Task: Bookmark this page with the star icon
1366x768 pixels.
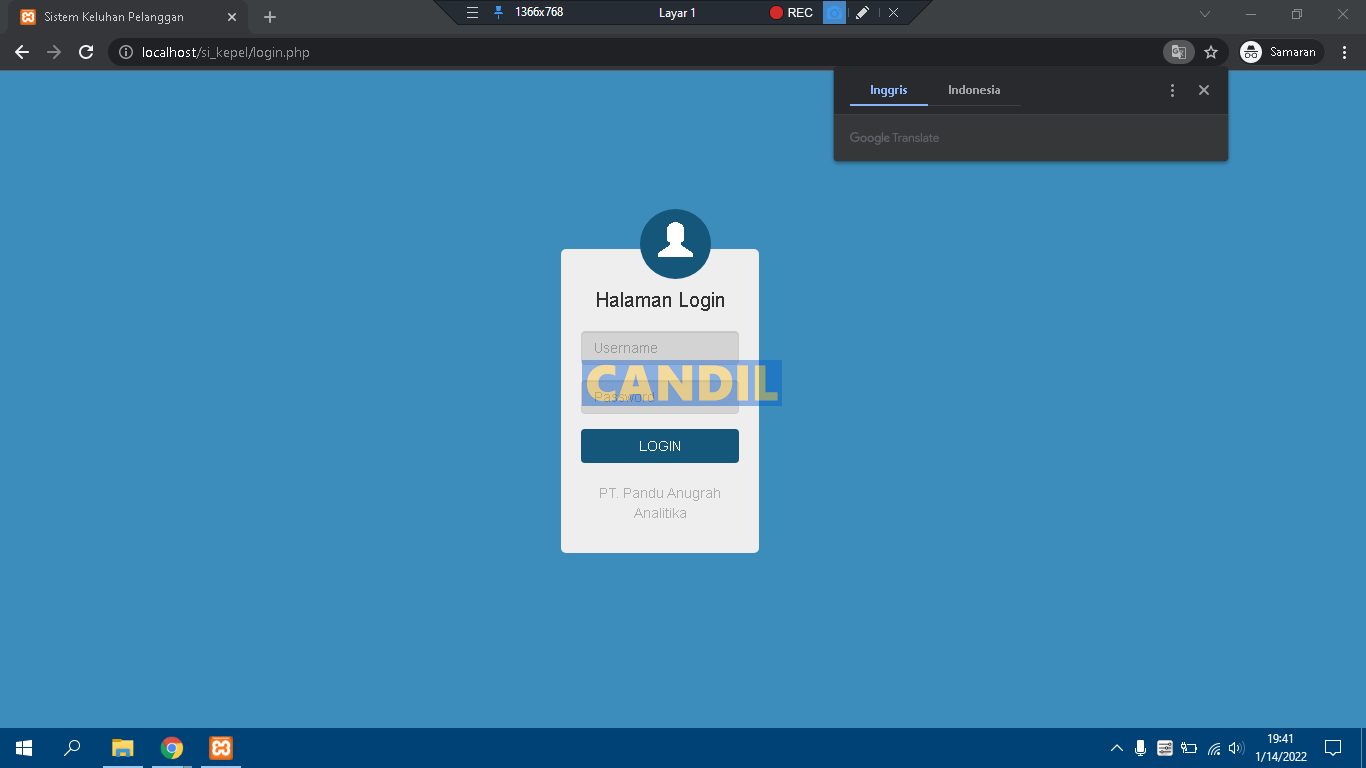Action: (x=1211, y=52)
